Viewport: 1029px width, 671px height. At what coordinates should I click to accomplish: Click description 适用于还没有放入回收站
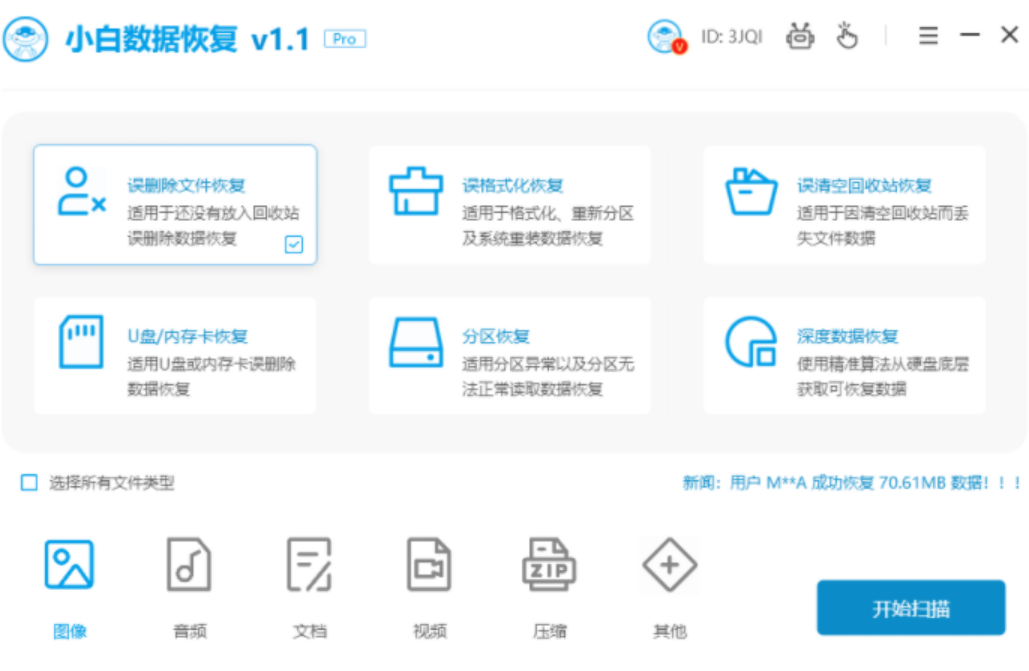point(213,213)
